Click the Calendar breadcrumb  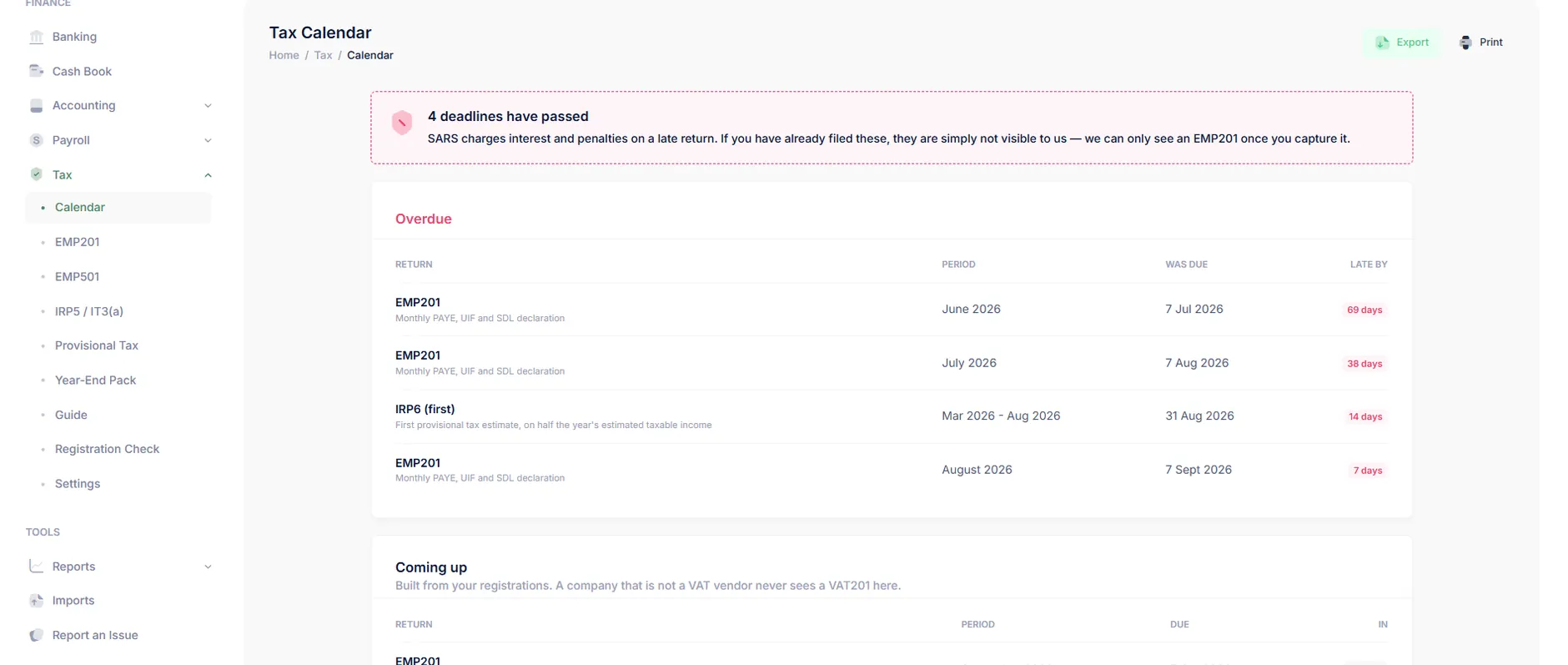[x=369, y=55]
